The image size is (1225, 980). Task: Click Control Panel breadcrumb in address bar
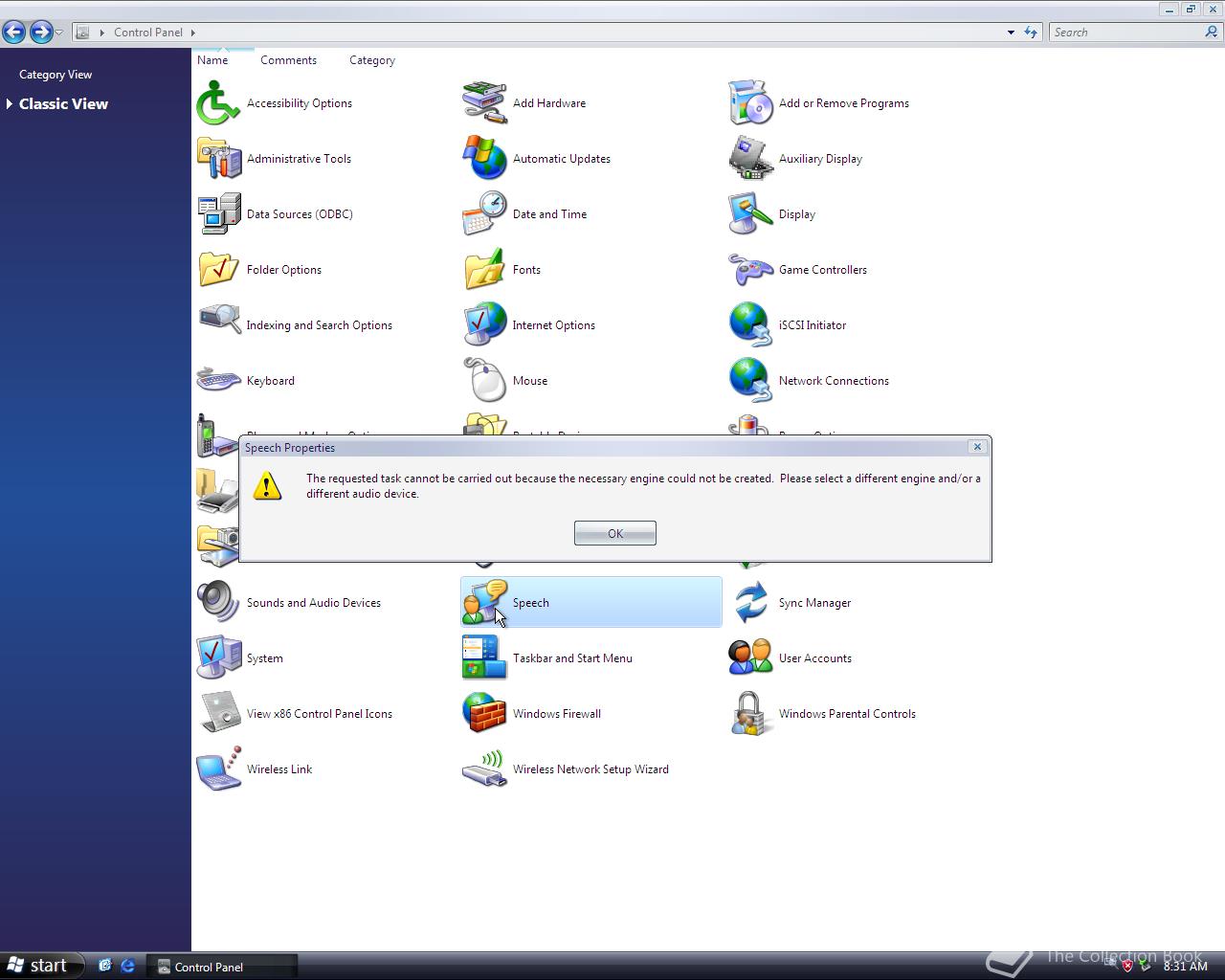coord(148,33)
